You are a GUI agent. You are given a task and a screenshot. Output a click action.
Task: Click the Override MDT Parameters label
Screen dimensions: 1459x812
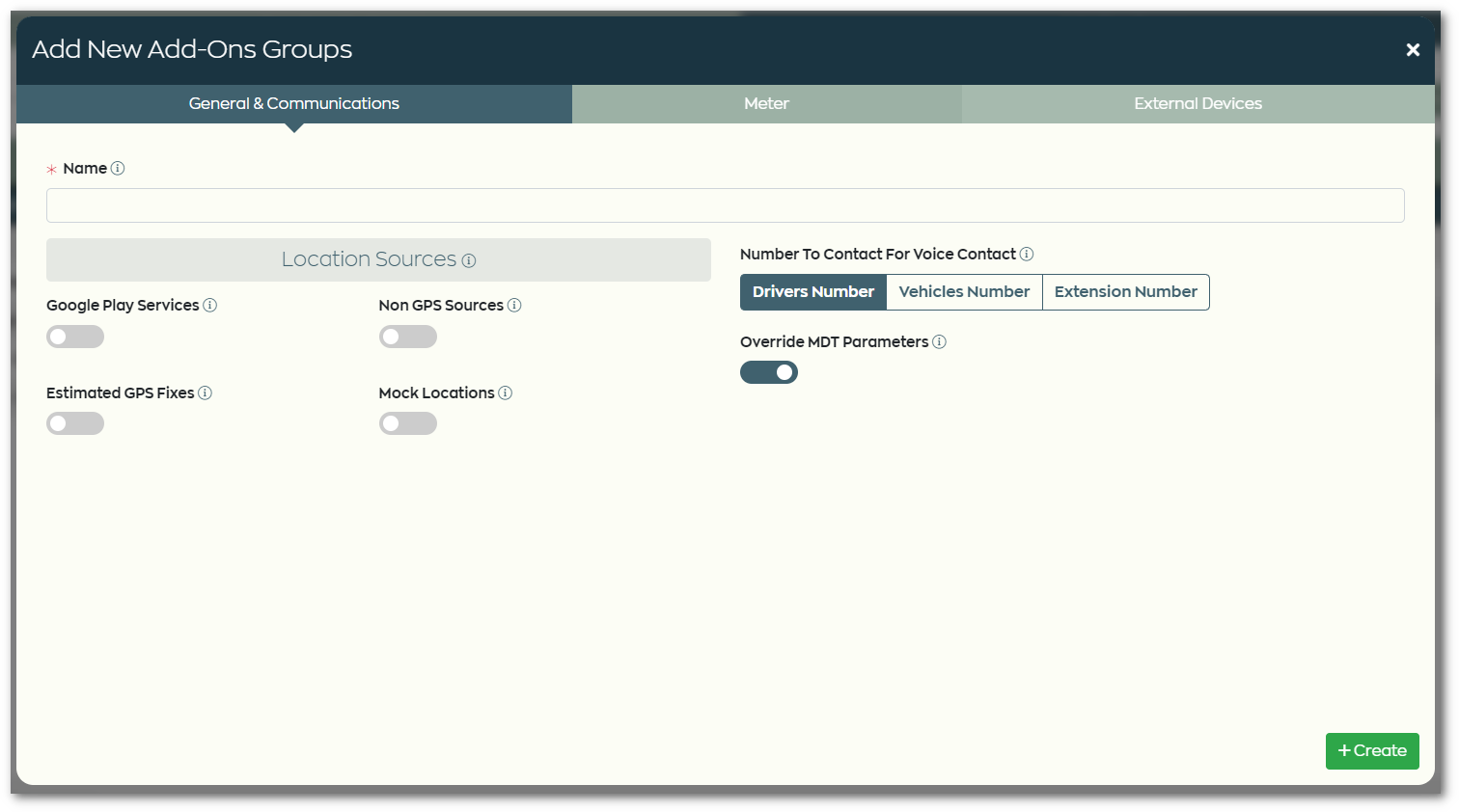[834, 341]
